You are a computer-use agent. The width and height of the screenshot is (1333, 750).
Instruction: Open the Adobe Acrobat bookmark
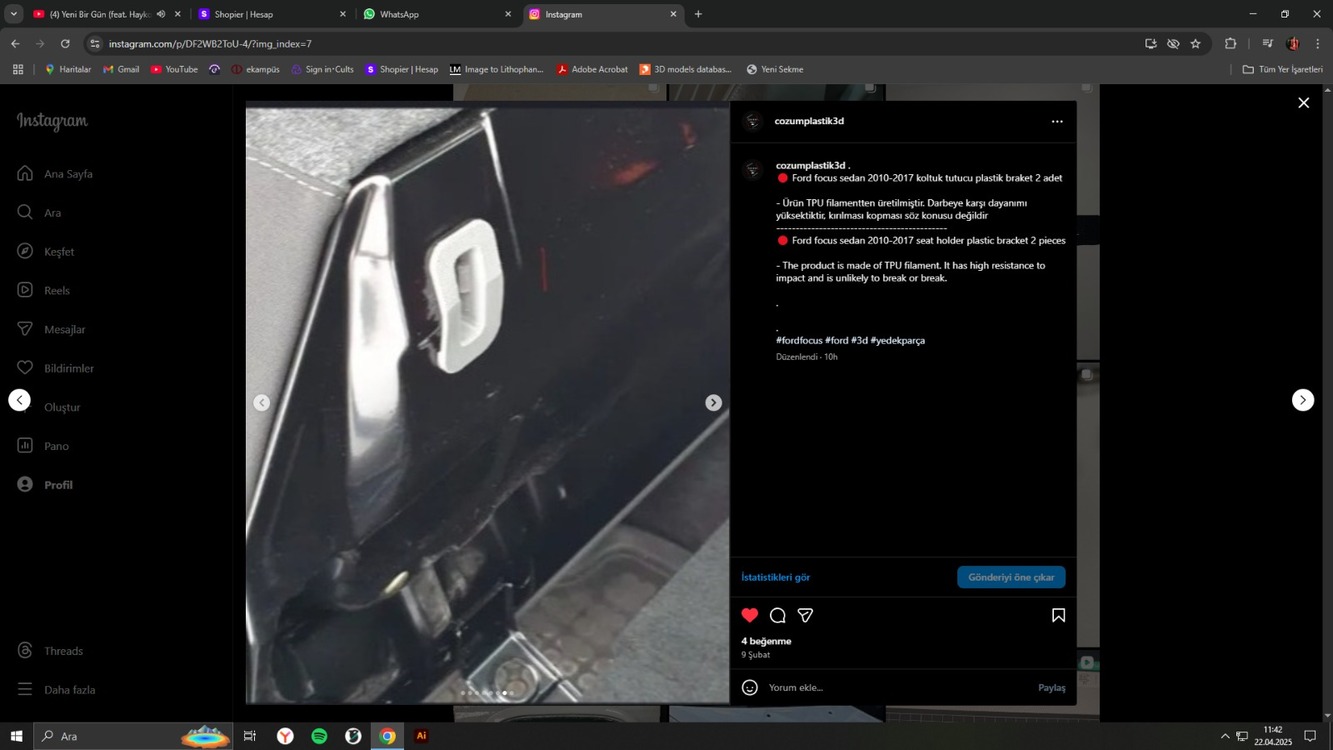(592, 70)
